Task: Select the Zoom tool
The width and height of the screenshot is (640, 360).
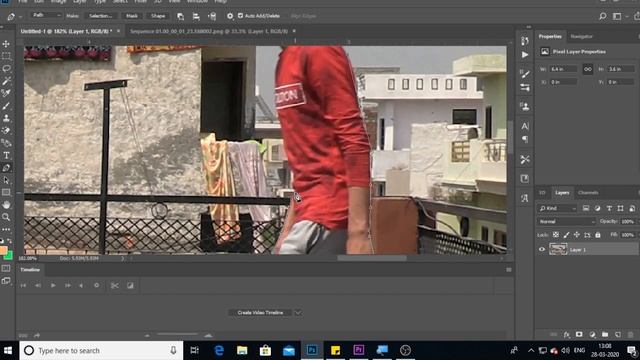Action: (x=6, y=217)
